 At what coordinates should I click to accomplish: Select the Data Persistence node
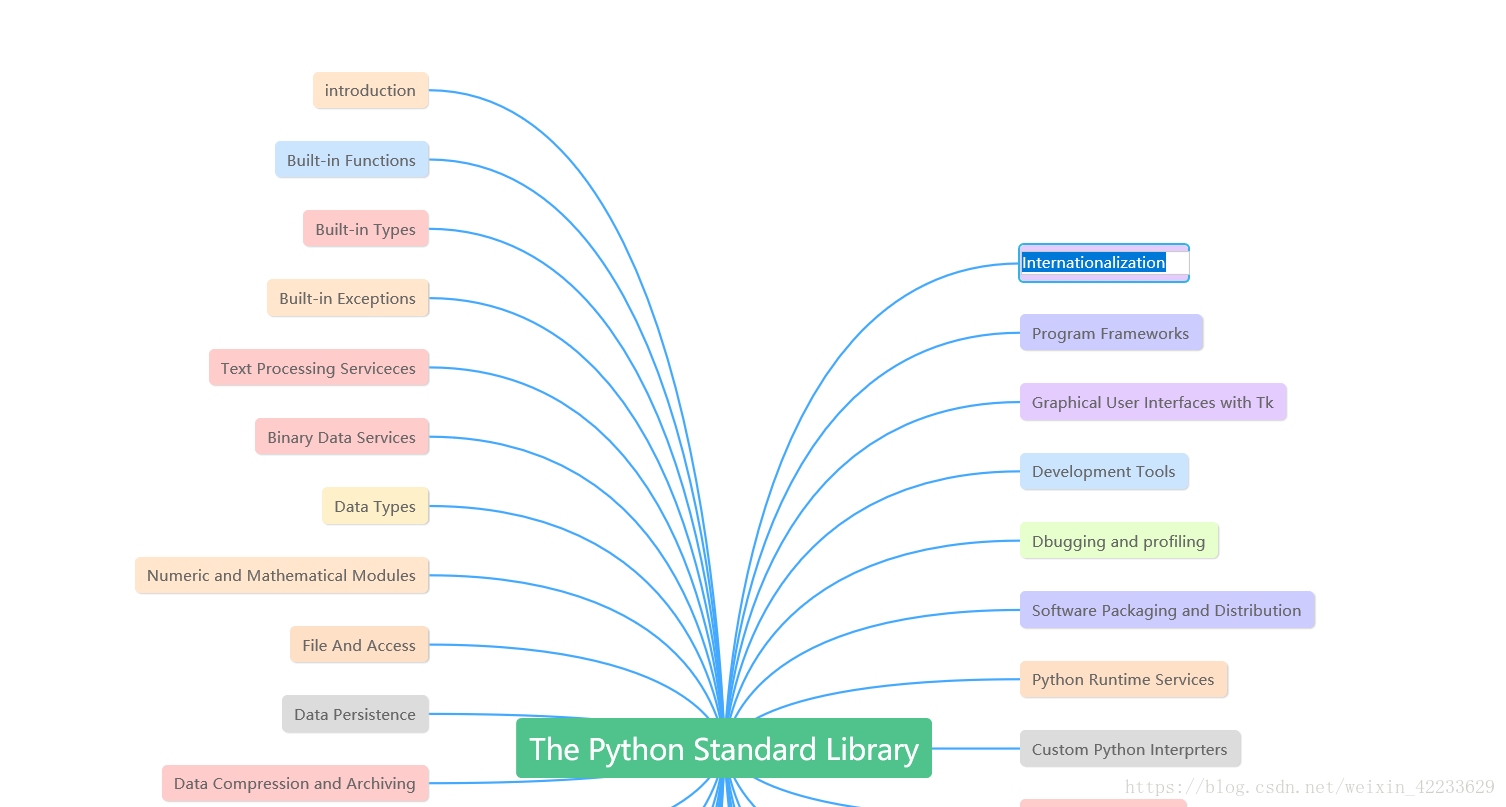tap(355, 714)
